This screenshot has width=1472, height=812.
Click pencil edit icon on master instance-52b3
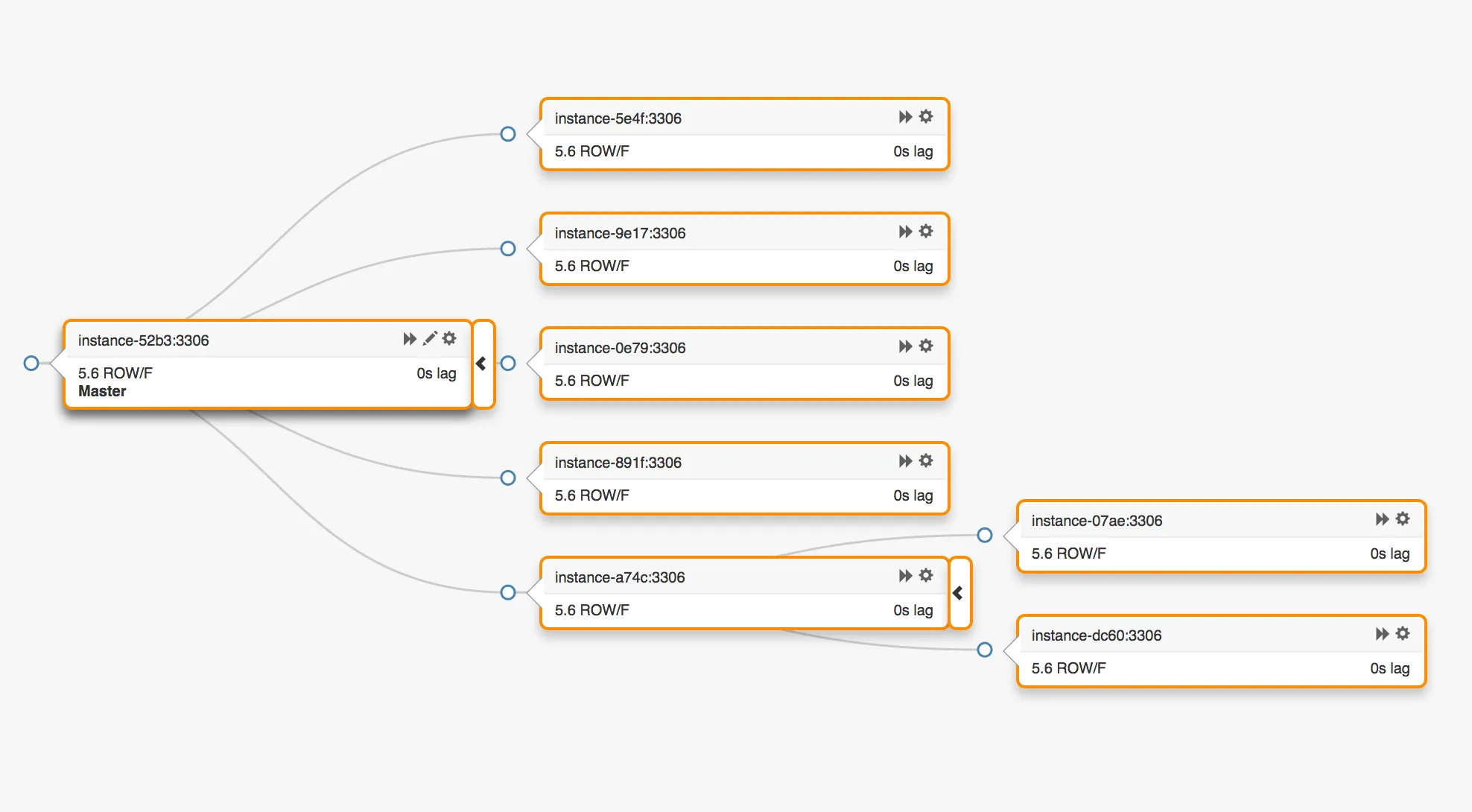[430, 339]
